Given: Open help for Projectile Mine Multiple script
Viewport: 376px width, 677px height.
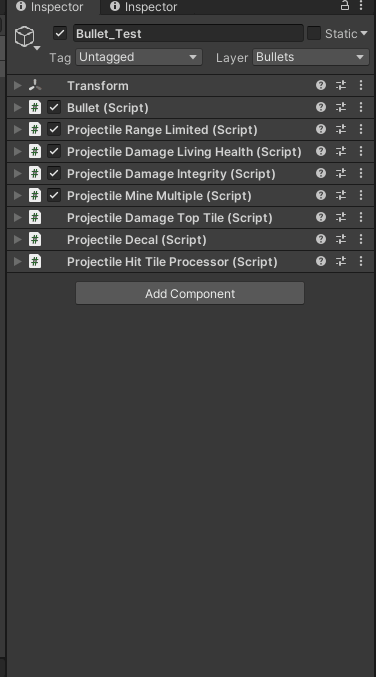Looking at the screenshot, I should (321, 195).
